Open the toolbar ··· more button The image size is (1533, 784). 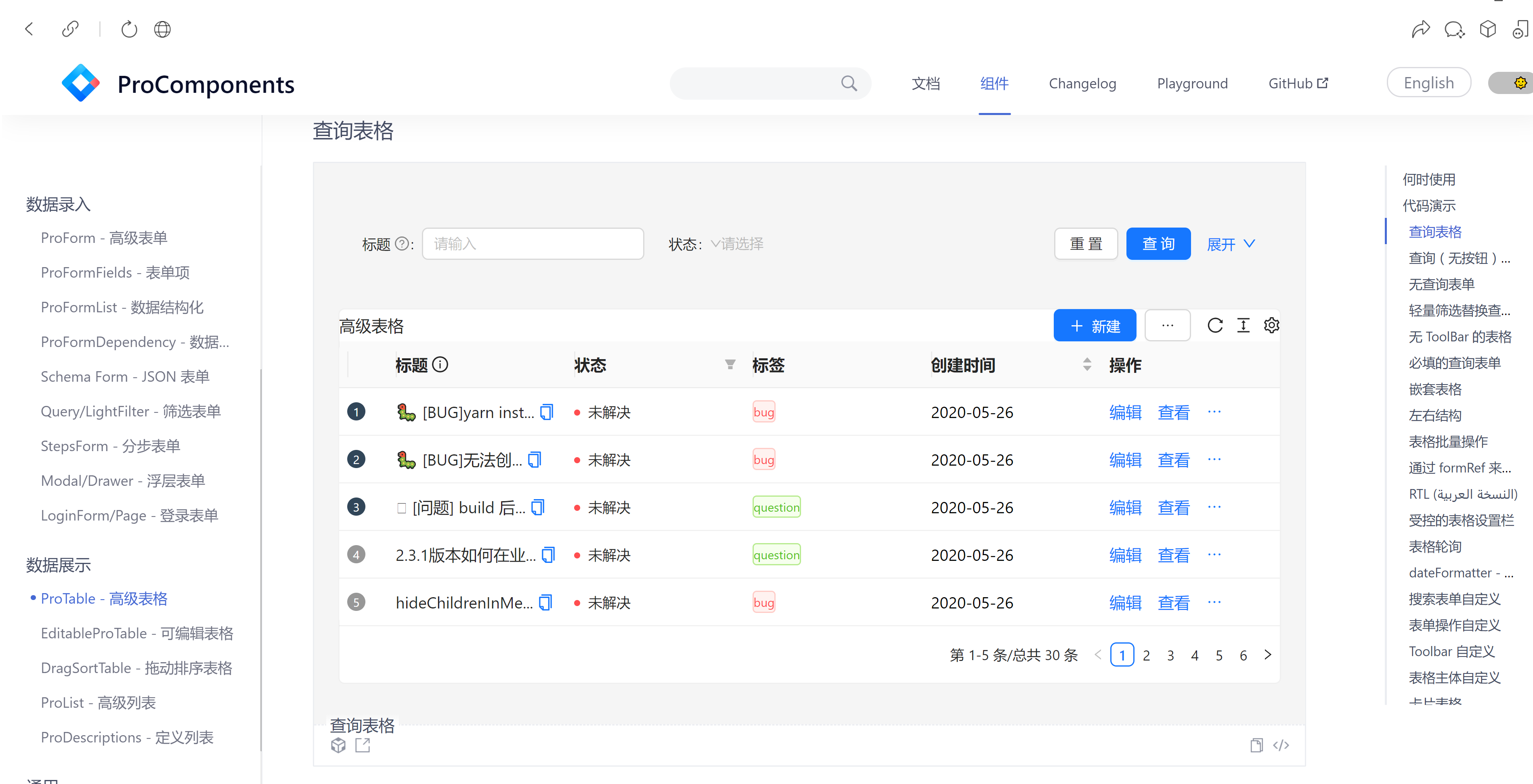click(1168, 325)
